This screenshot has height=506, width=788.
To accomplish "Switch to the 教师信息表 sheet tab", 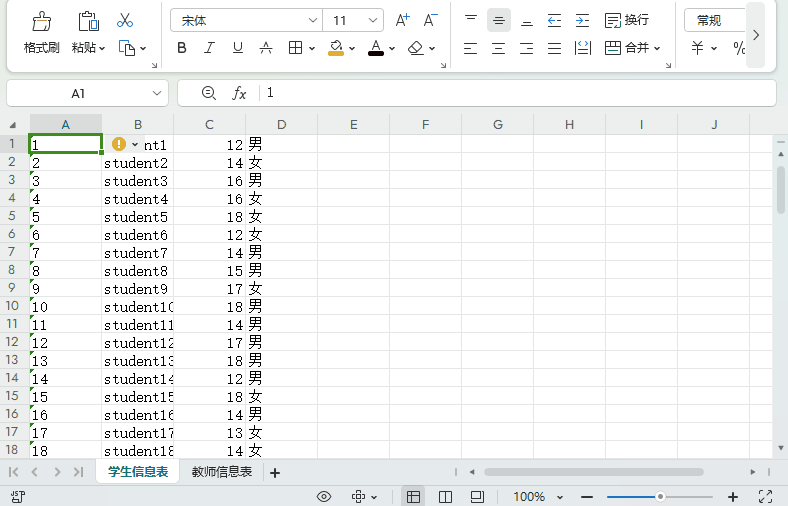I will coord(222,472).
